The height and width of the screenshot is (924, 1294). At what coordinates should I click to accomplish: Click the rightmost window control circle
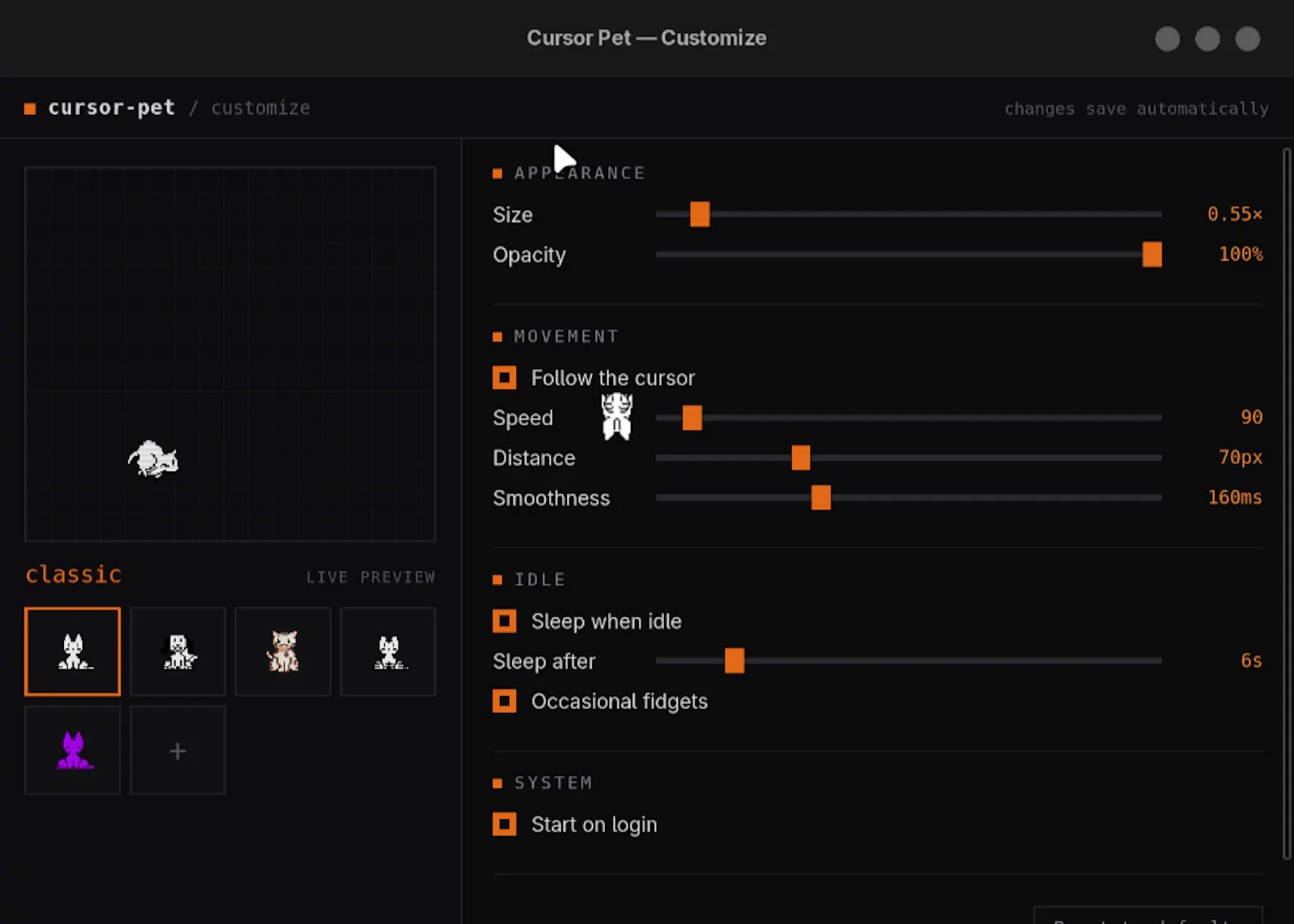[x=1247, y=39]
